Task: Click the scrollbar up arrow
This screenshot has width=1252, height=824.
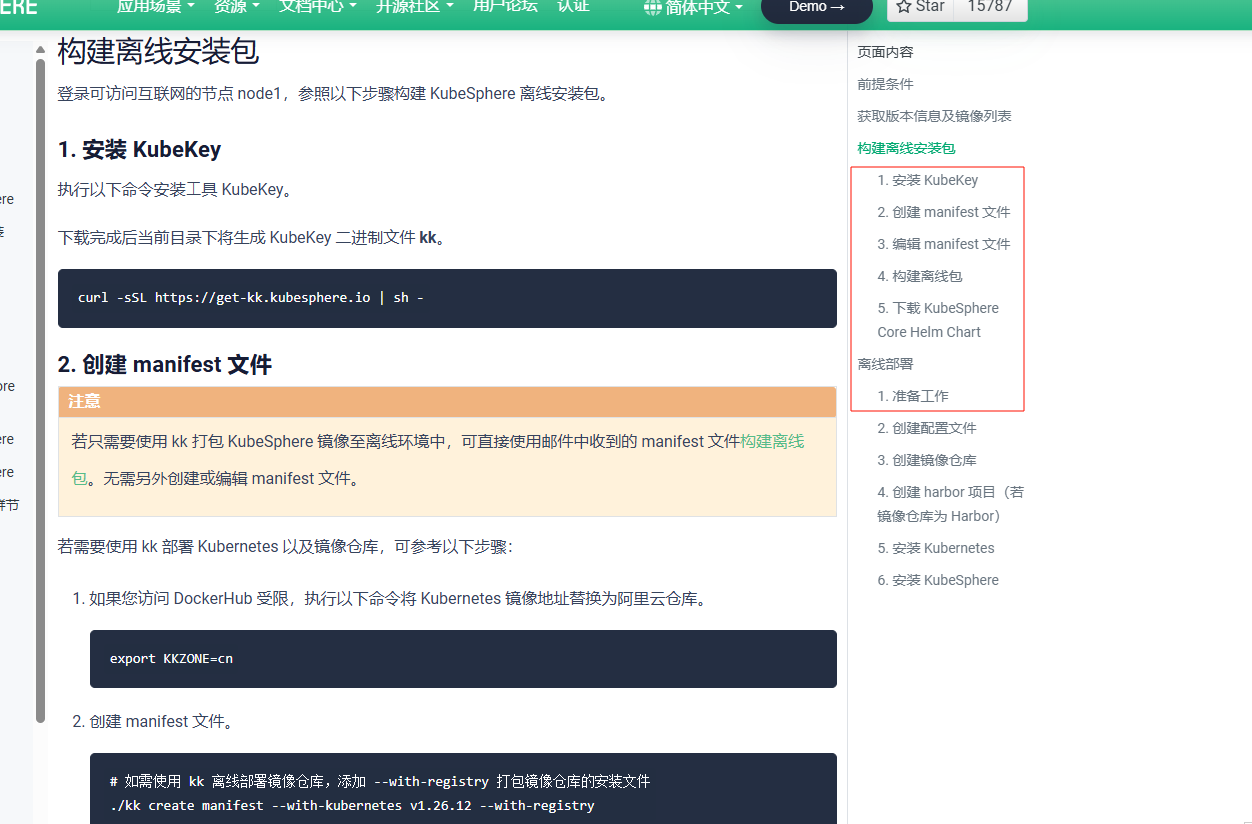Action: click(x=40, y=49)
